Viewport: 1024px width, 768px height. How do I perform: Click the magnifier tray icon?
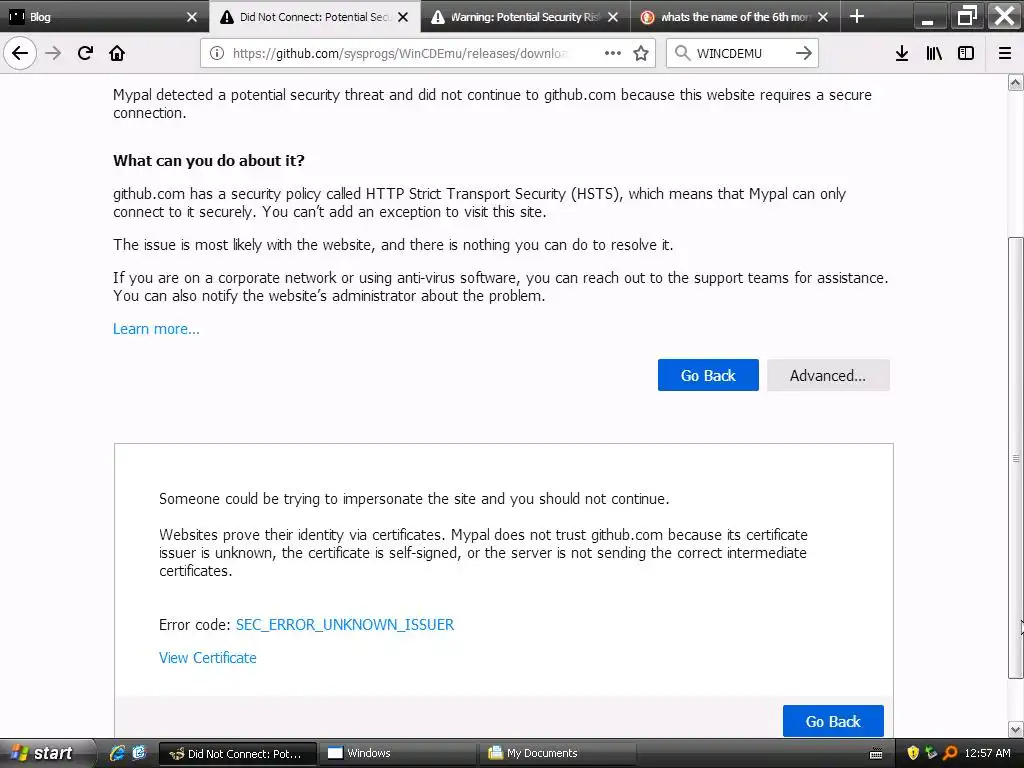coord(950,753)
